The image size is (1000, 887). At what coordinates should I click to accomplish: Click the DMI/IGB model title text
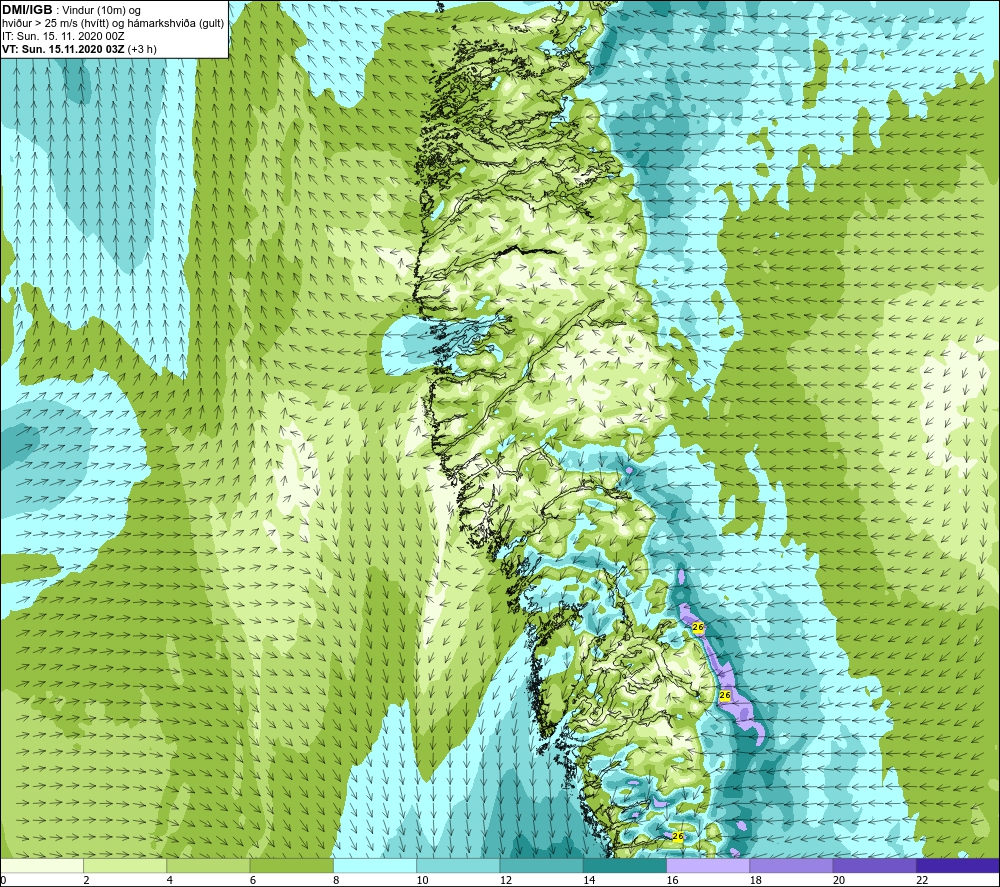pos(27,10)
